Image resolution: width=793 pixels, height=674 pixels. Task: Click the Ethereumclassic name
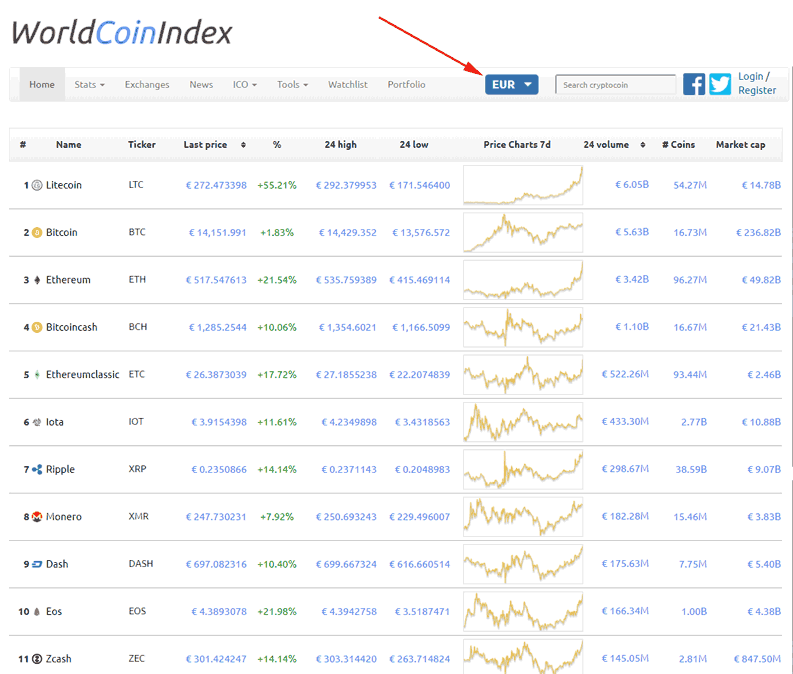(82, 375)
